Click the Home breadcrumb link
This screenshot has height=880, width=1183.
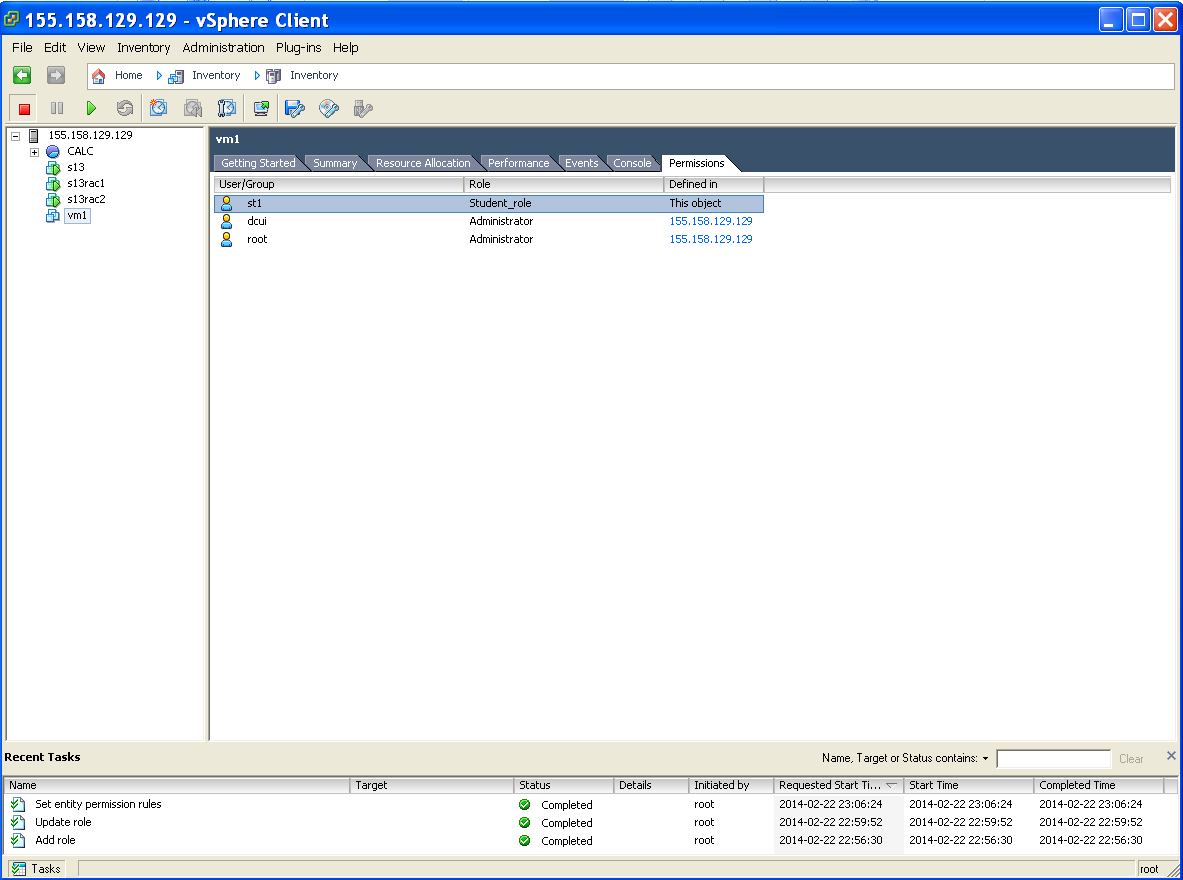click(128, 75)
